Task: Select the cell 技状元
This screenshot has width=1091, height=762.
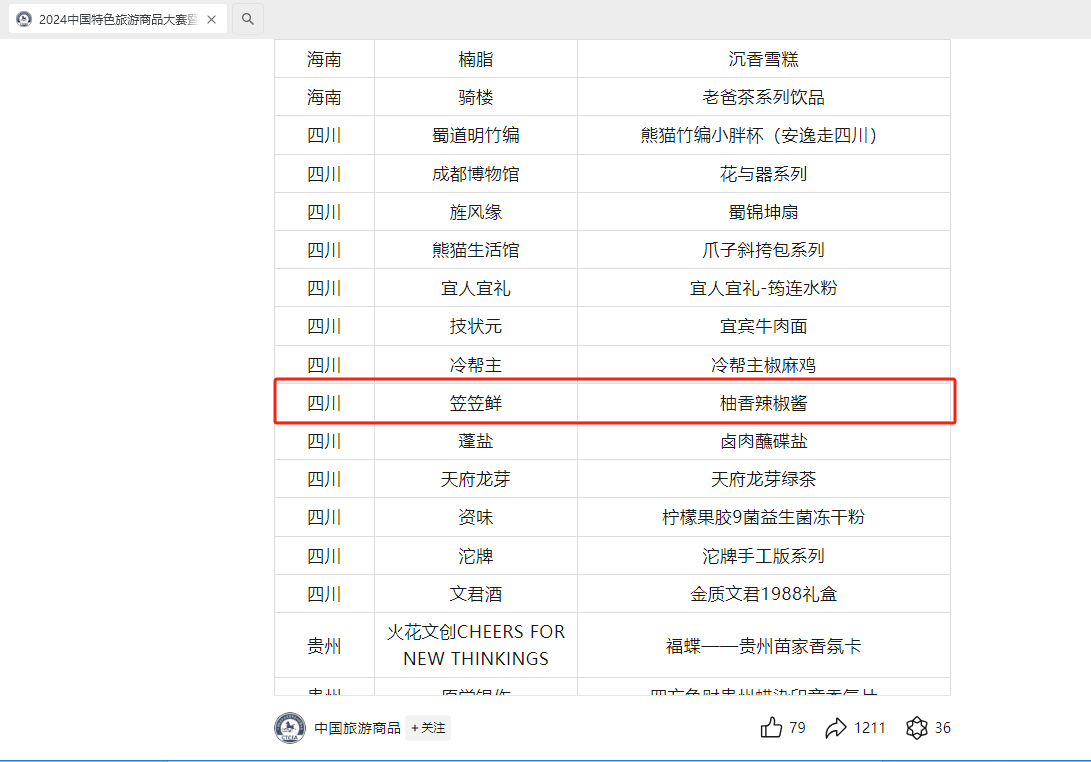Action: pyautogui.click(x=476, y=326)
